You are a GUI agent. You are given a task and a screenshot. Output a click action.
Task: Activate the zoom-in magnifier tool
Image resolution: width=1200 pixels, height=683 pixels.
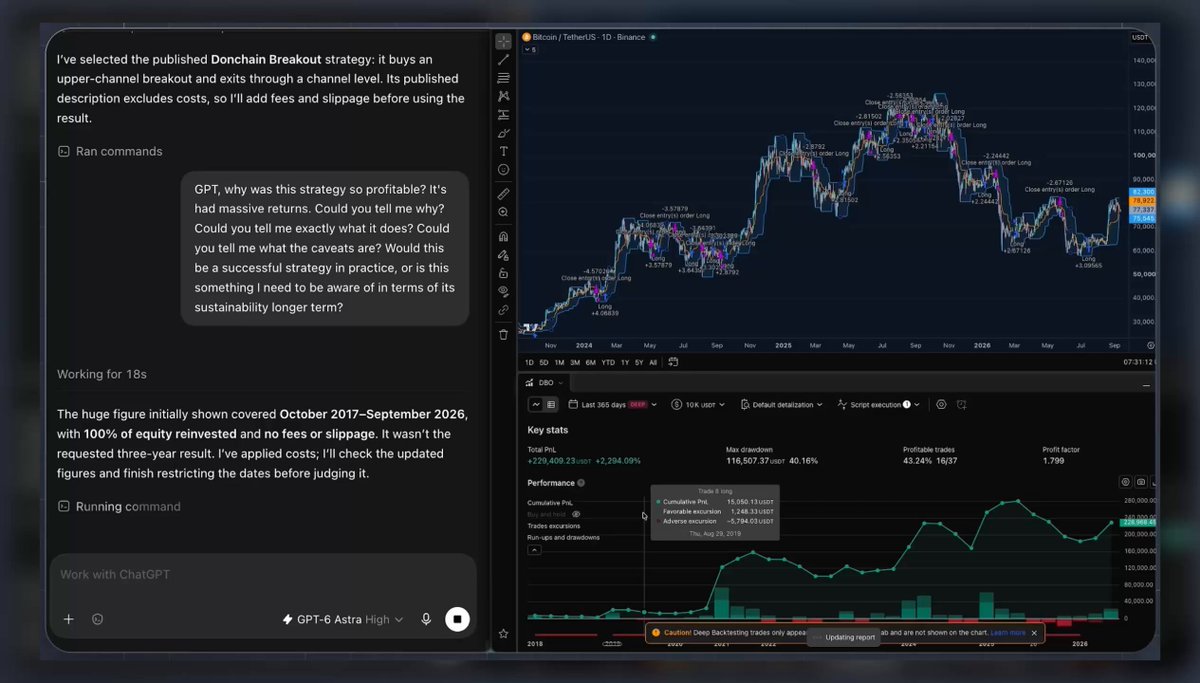[503, 212]
